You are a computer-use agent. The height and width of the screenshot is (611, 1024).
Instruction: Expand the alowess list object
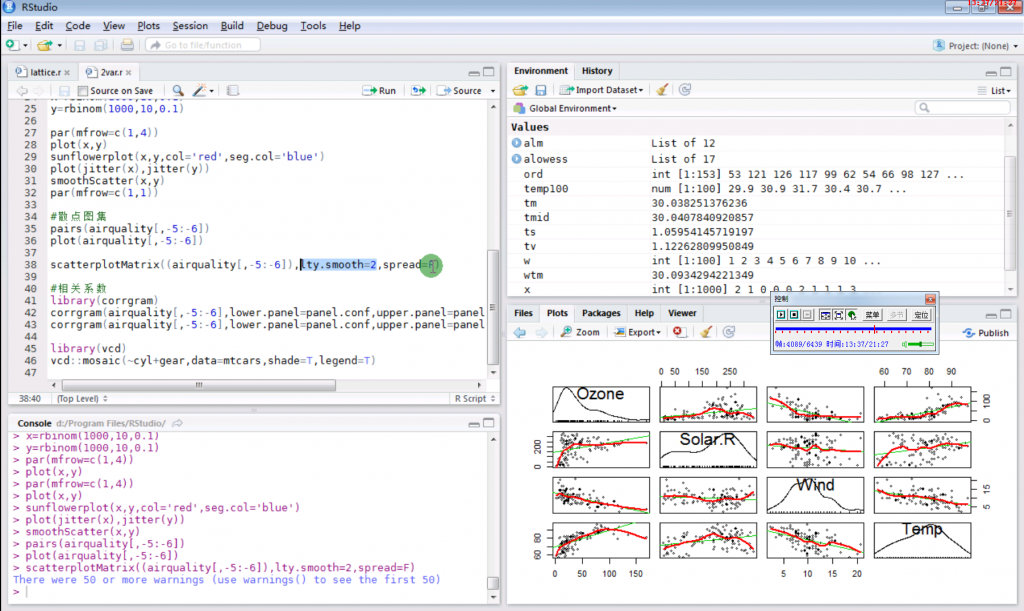pos(517,159)
